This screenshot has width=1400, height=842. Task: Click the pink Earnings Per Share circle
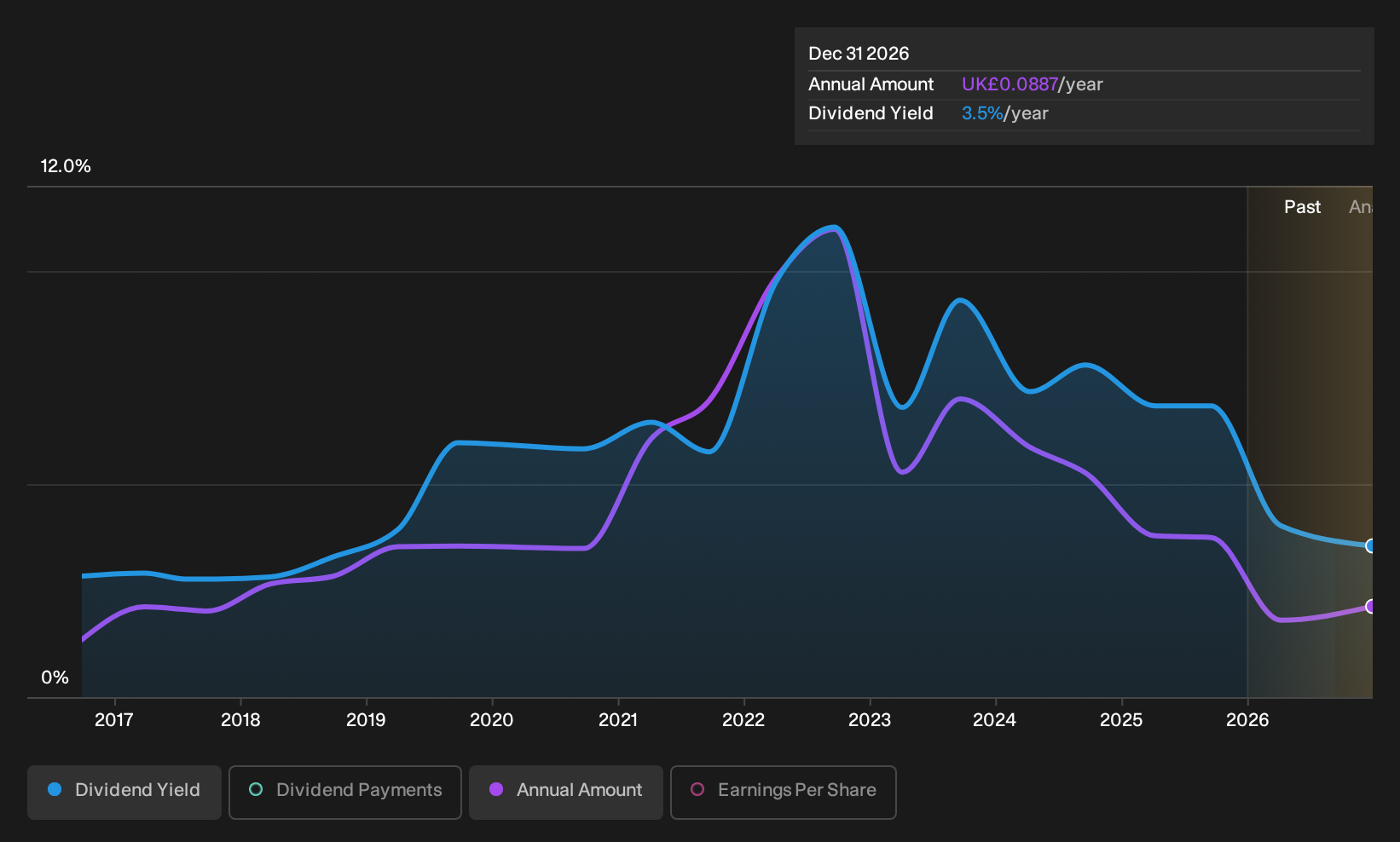pyautogui.click(x=697, y=789)
